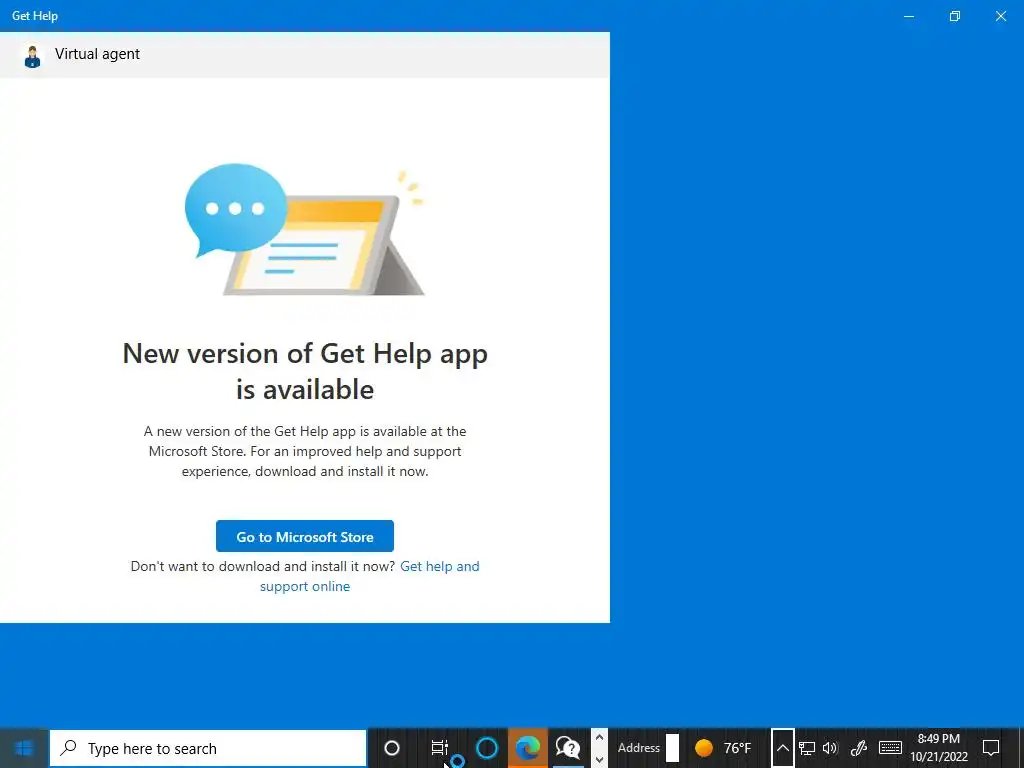Click the Address toolbar label

[x=639, y=748]
